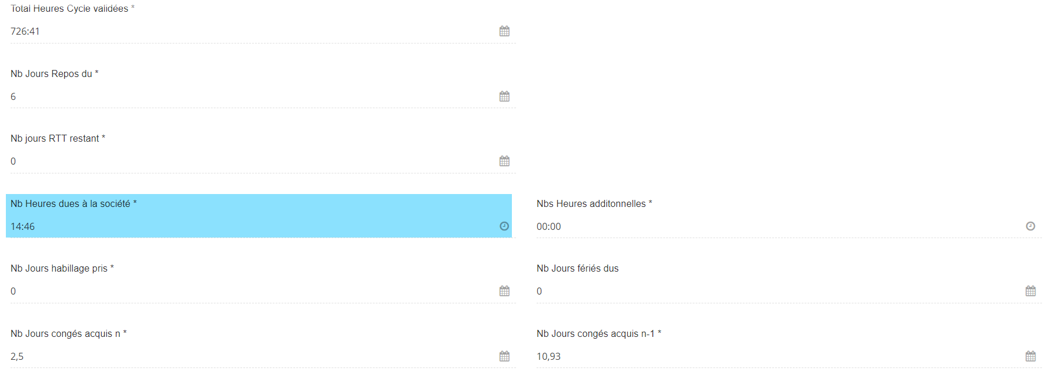The width and height of the screenshot is (1053, 381).
Task: Click calendar icon in Nb Jours congés acquis n field
Action: tap(504, 356)
